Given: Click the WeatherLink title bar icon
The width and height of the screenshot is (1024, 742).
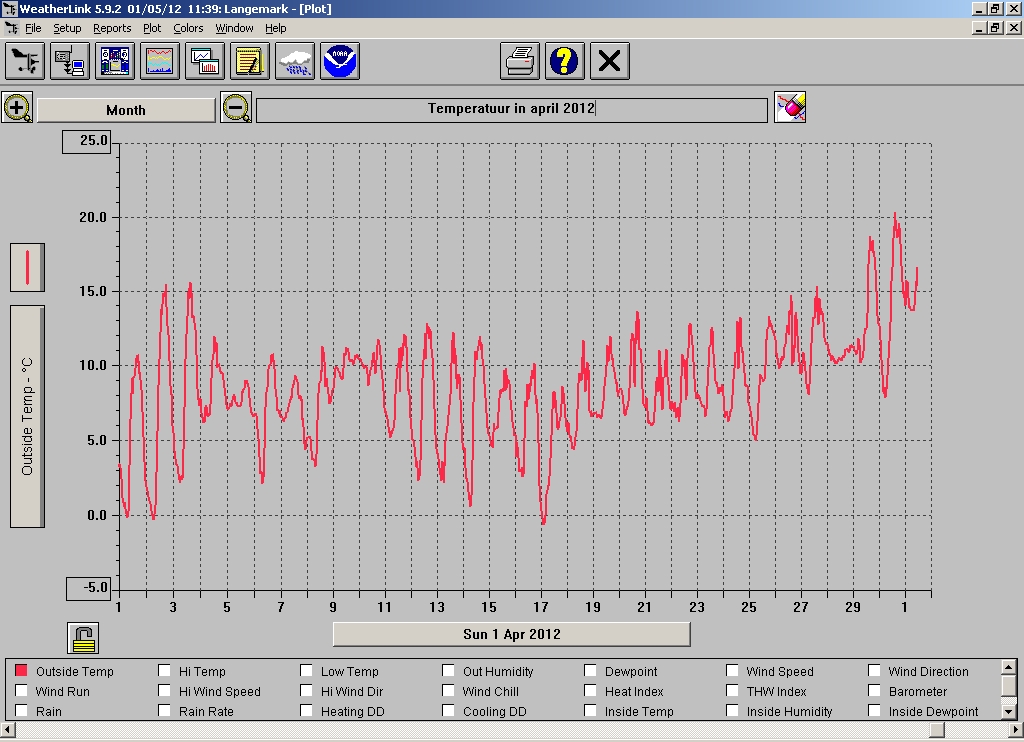Looking at the screenshot, I should (x=9, y=8).
